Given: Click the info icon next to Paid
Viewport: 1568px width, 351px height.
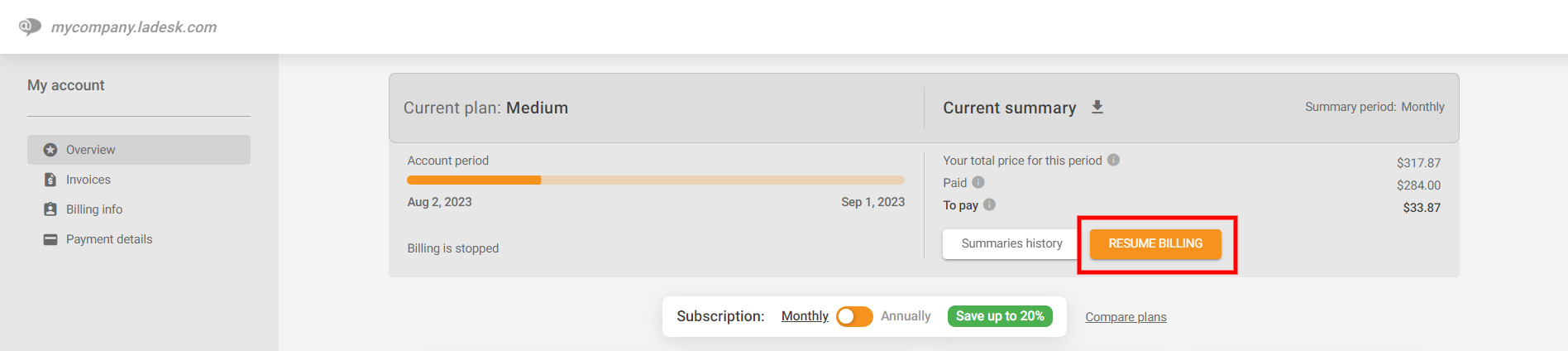Looking at the screenshot, I should pos(978,182).
